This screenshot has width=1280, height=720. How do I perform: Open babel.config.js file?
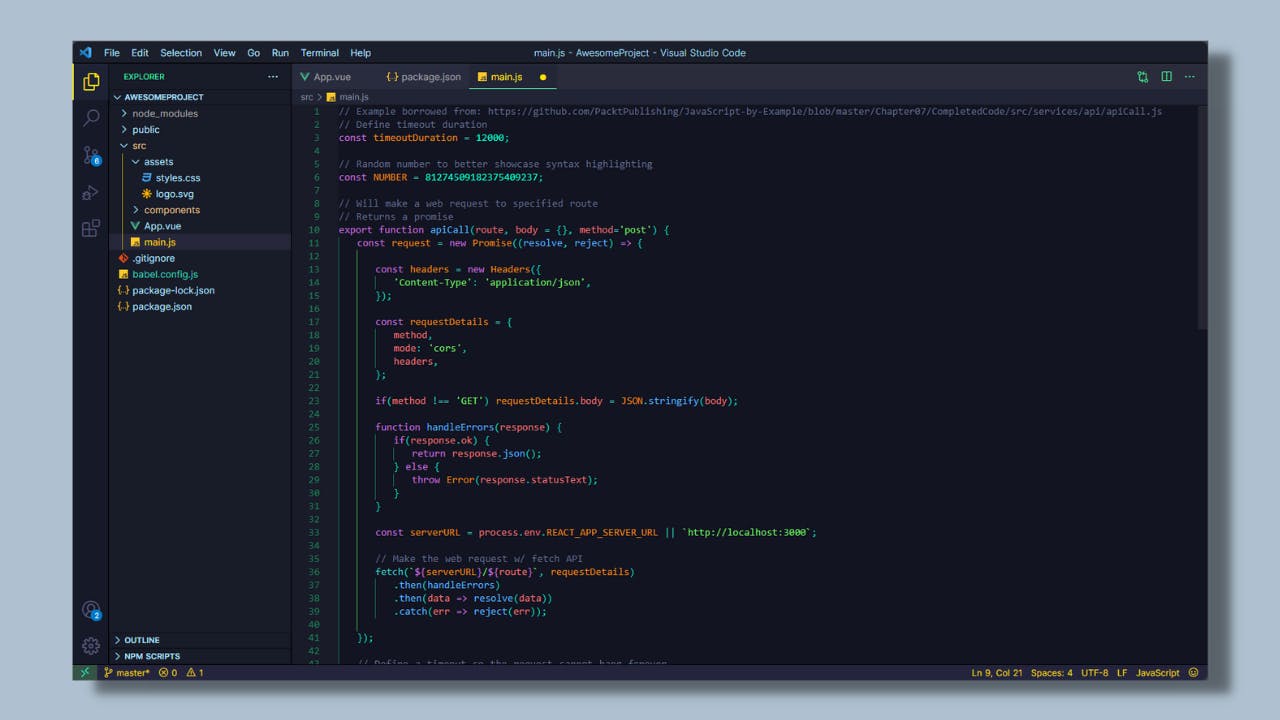pos(165,274)
